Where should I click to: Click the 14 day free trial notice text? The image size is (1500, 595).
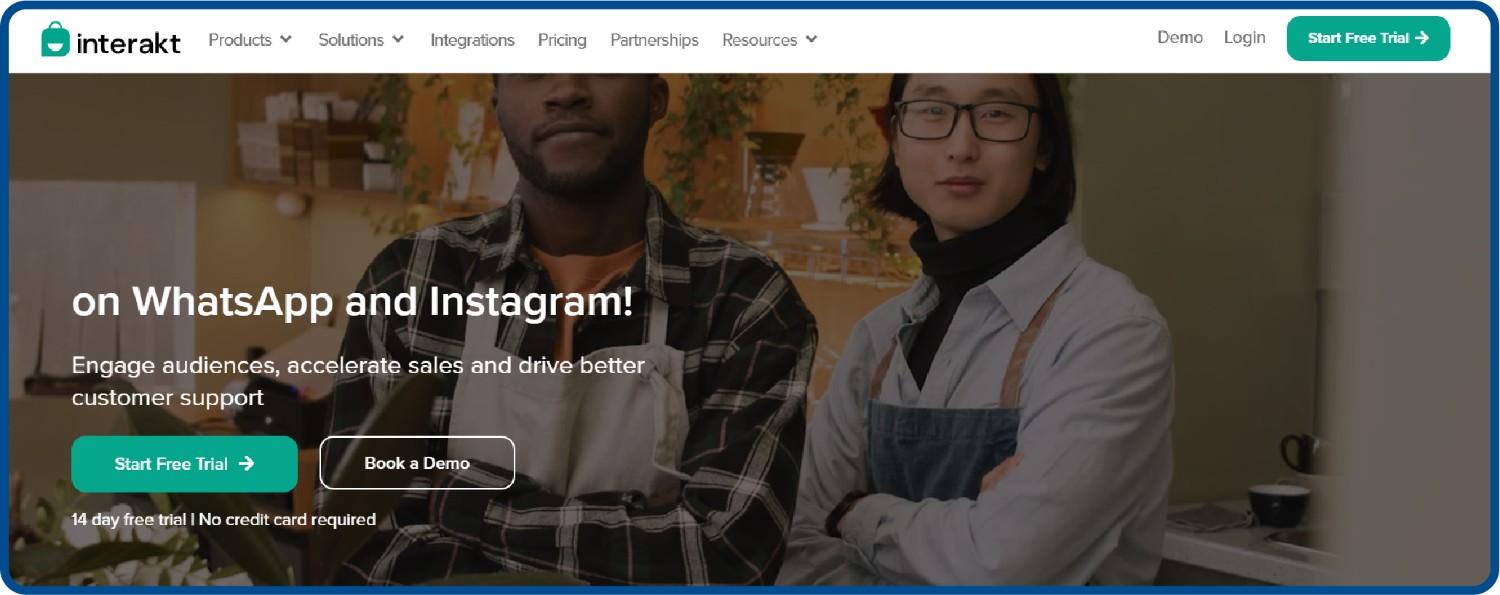tap(224, 519)
